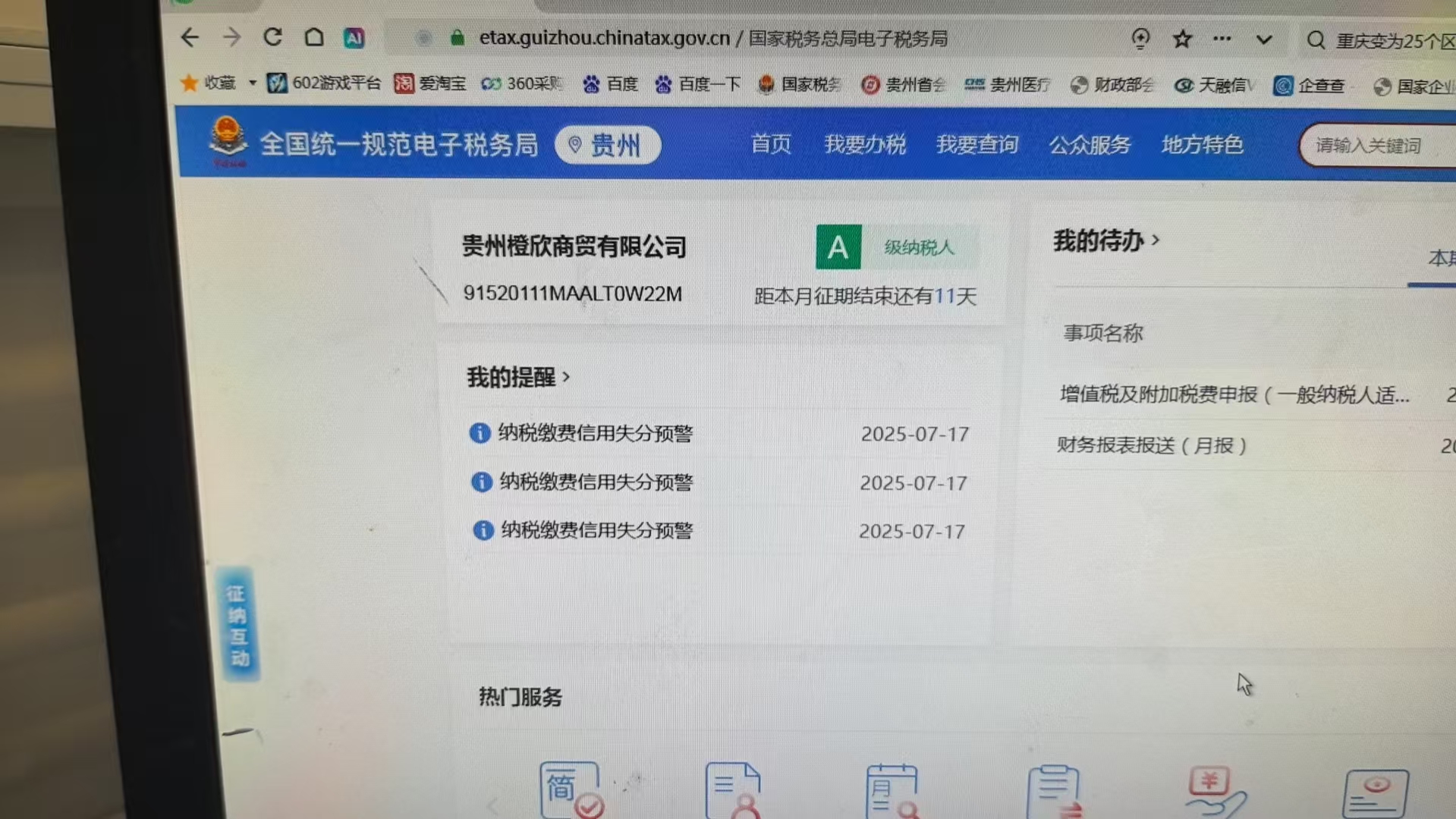Image resolution: width=1456 pixels, height=819 pixels.
Task: Click the 贵州 region selector button
Action: tap(608, 145)
